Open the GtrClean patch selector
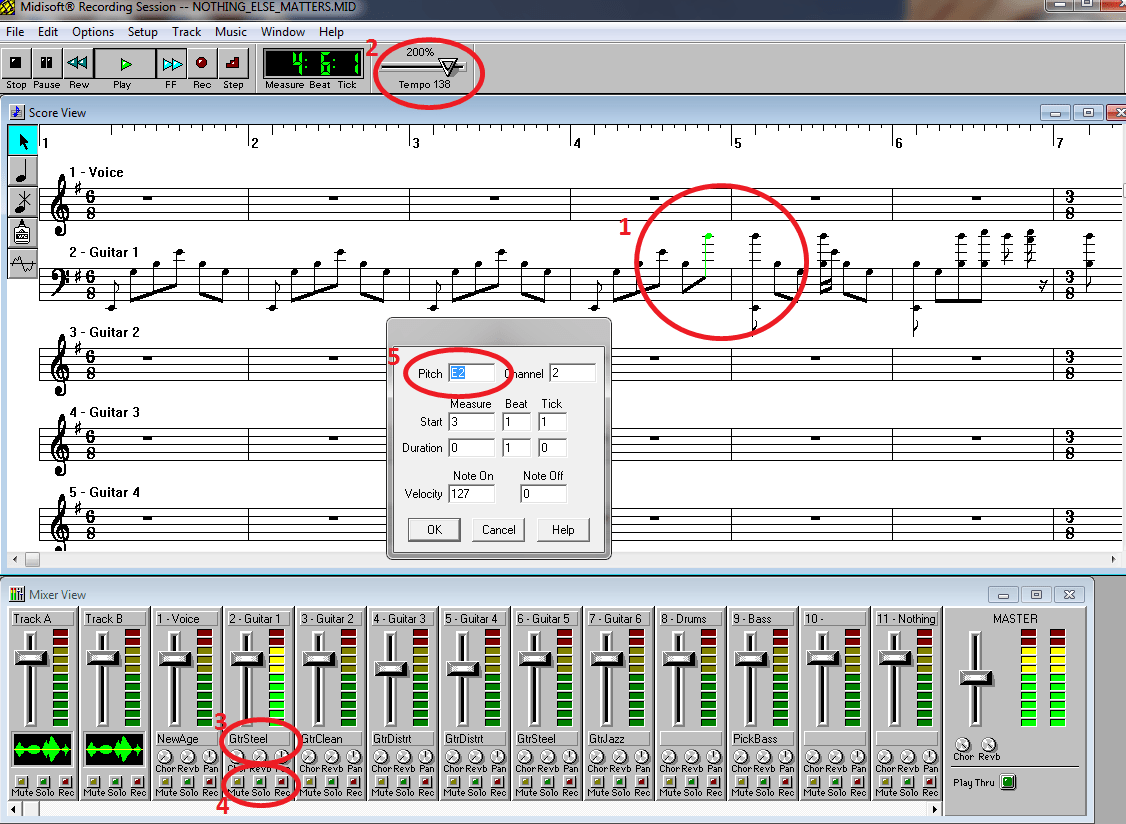 [331, 739]
